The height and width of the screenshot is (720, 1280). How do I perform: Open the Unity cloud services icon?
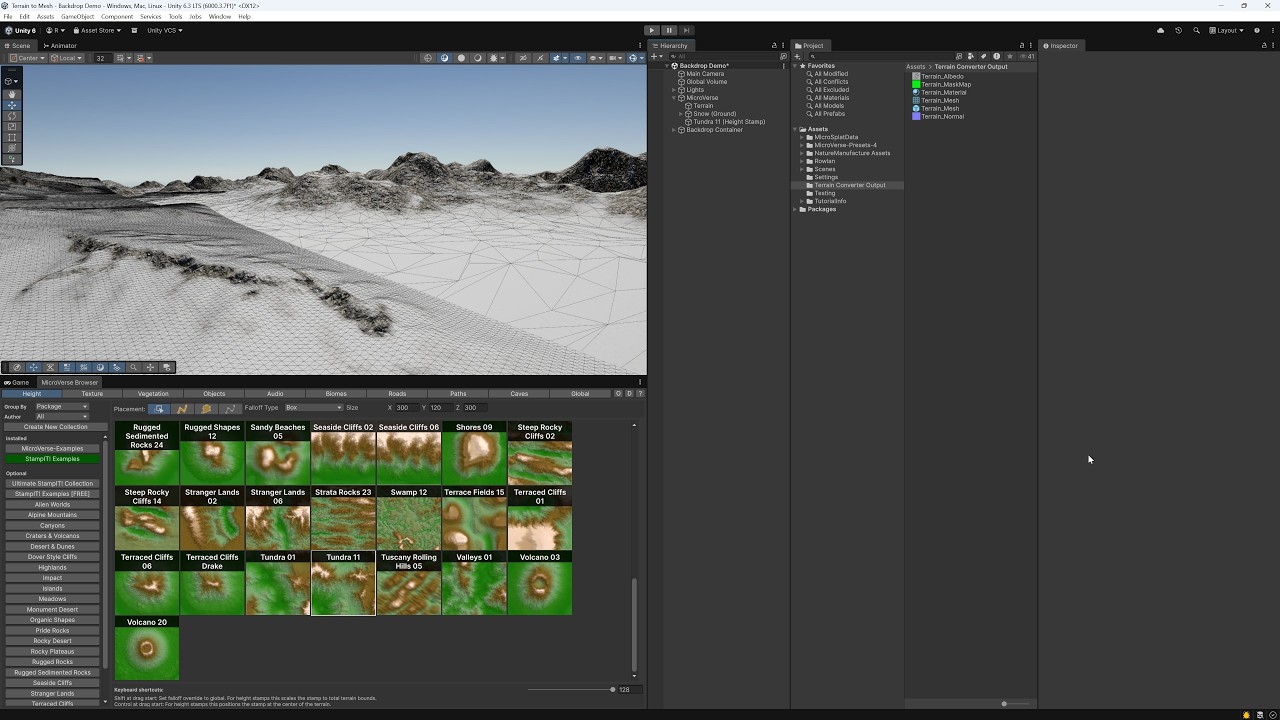pos(1160,30)
